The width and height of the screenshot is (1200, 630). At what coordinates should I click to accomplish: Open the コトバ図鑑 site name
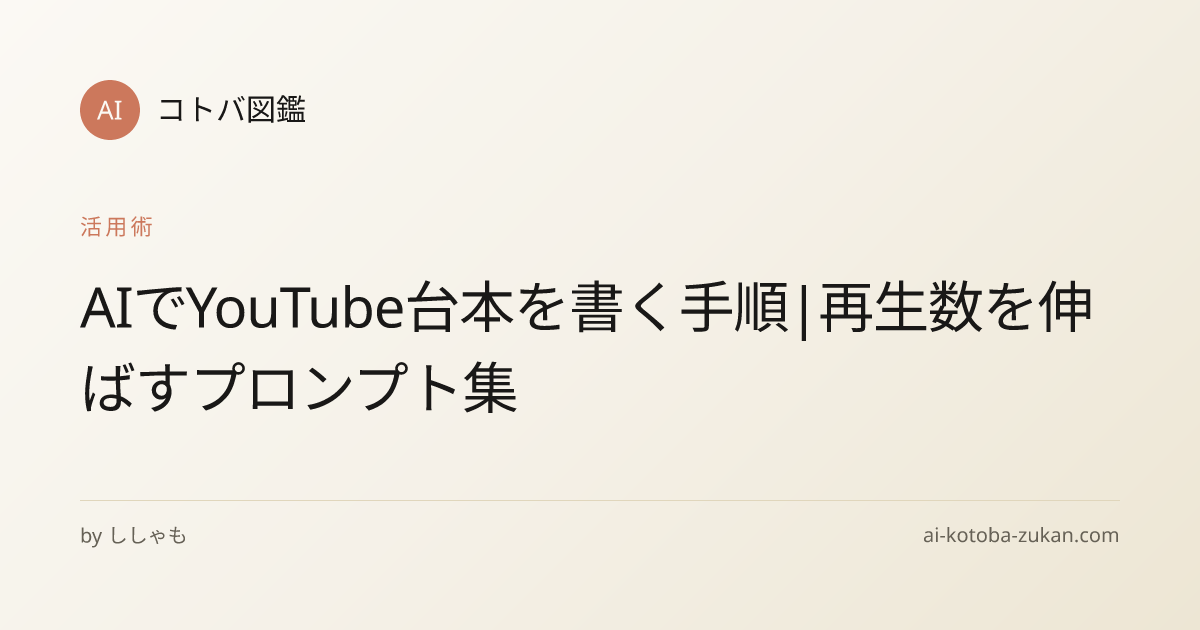pyautogui.click(x=231, y=110)
